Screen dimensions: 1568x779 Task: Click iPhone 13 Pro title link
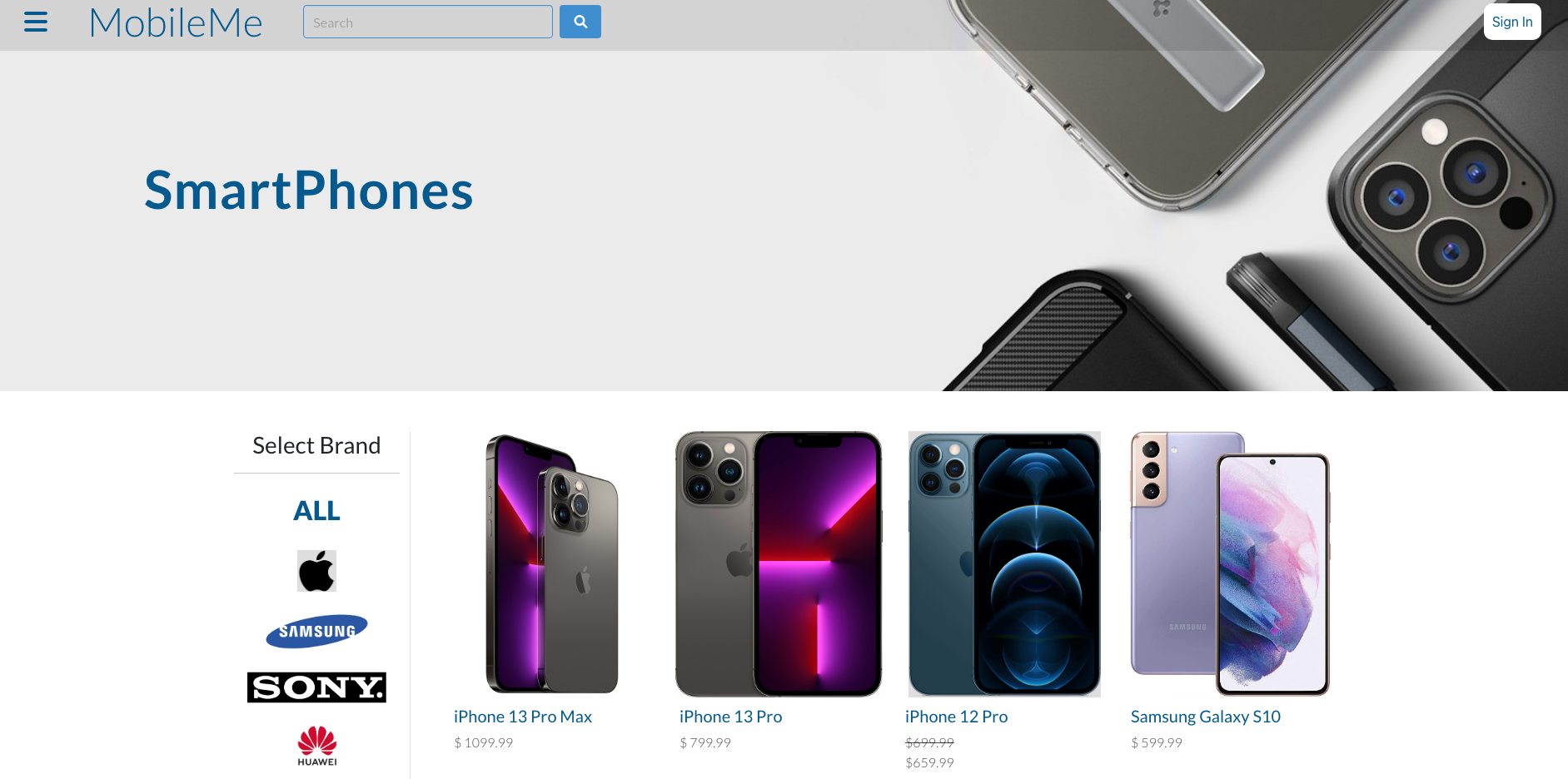(731, 717)
